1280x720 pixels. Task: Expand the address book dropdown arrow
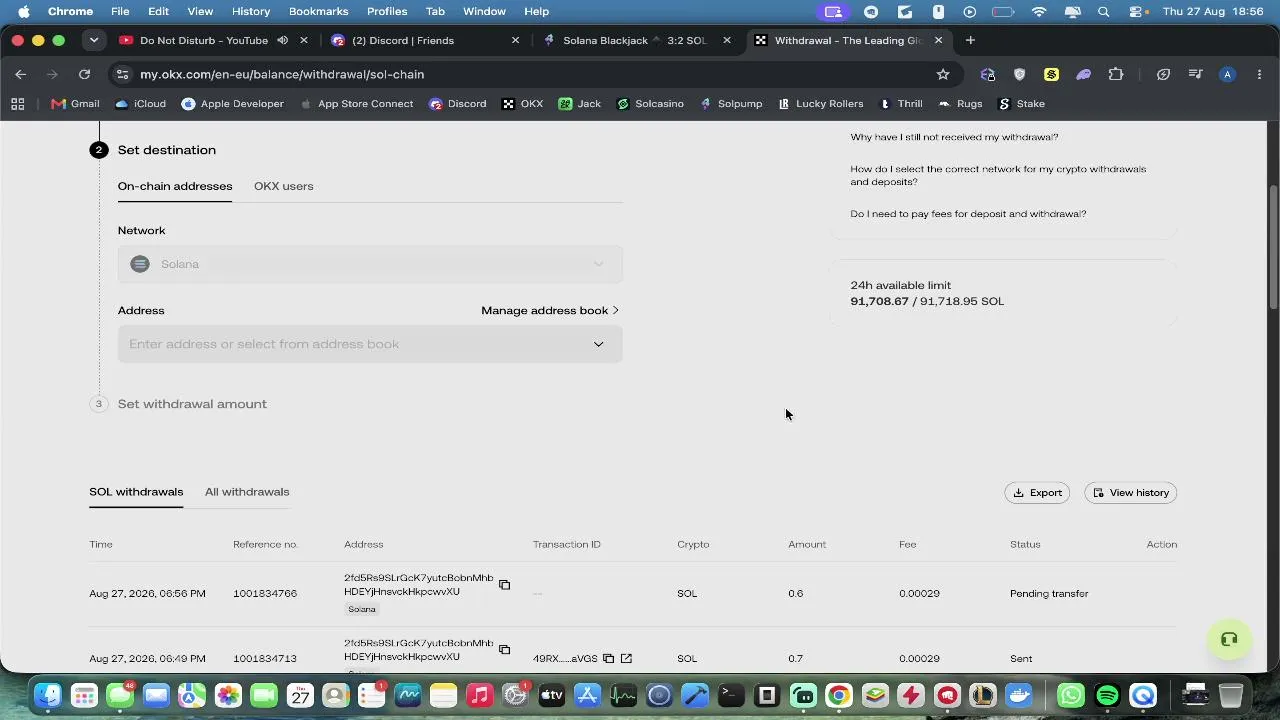click(x=598, y=344)
